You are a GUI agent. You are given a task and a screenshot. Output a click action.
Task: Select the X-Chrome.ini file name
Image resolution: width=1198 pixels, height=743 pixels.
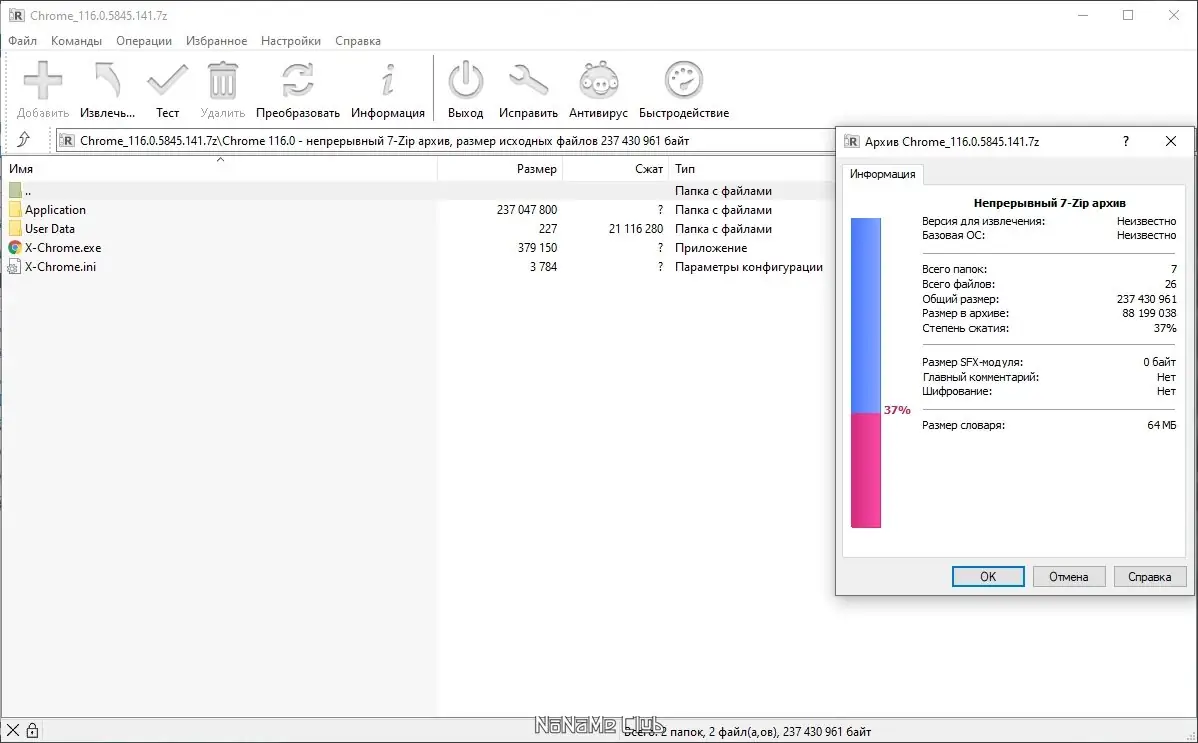coord(60,267)
